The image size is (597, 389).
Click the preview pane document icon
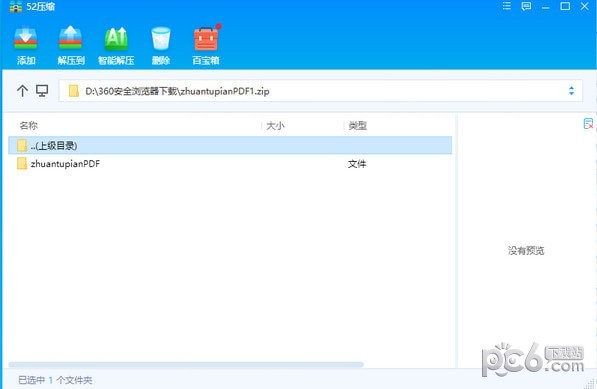(588, 123)
